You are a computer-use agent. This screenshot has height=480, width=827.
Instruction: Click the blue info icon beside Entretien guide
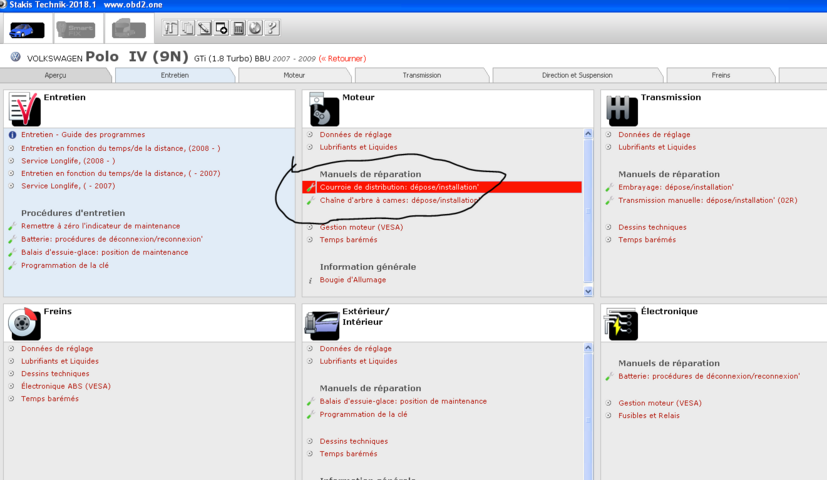(12, 135)
